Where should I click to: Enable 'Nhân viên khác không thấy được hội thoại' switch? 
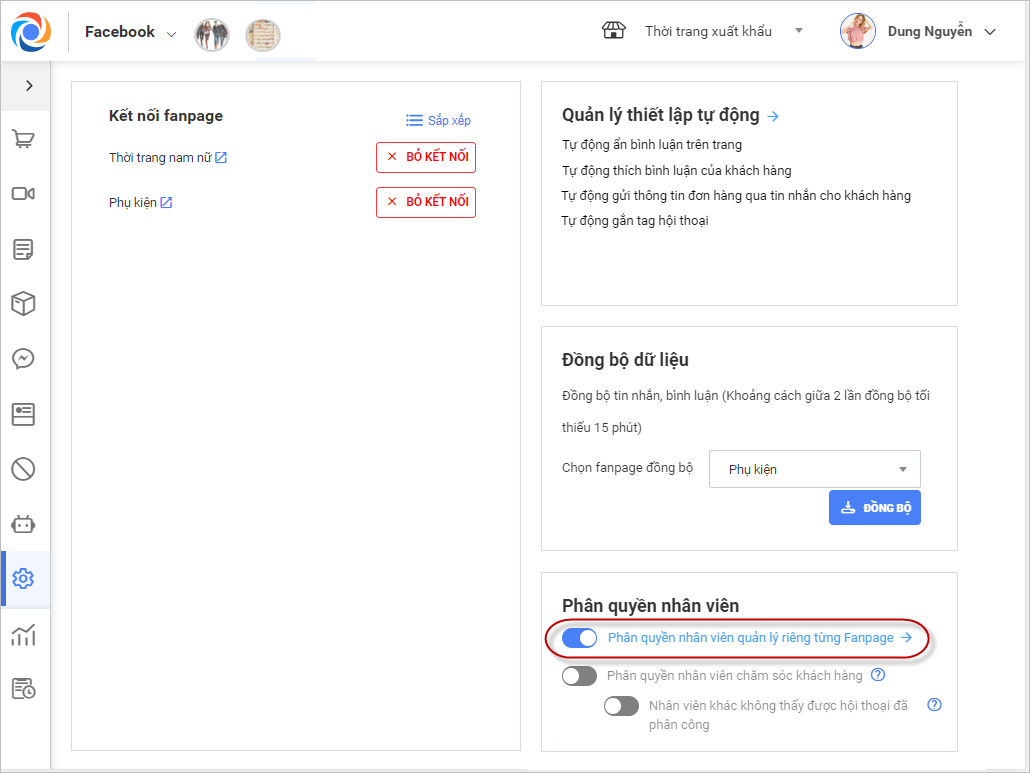point(621,706)
